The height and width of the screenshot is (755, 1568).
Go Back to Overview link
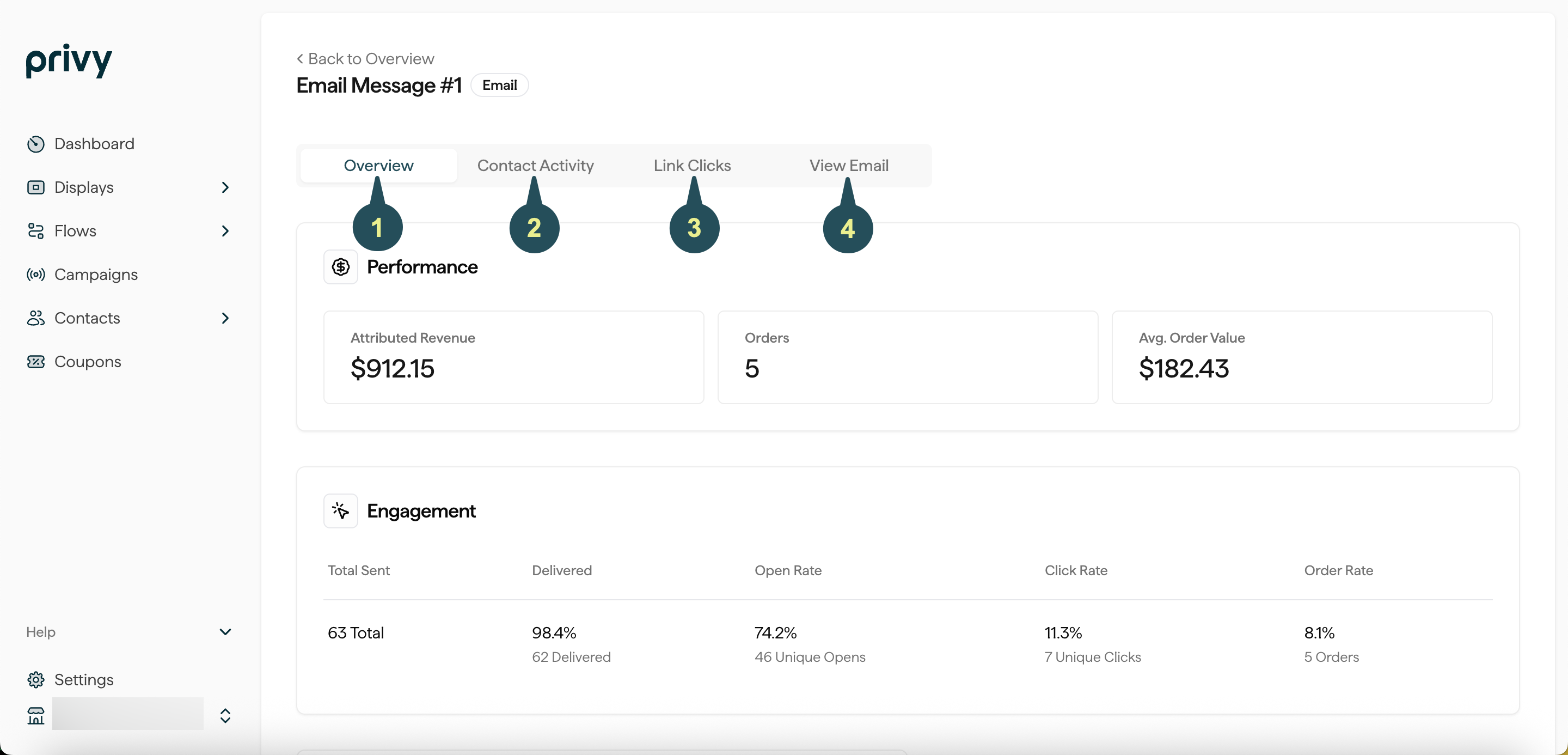coord(365,59)
